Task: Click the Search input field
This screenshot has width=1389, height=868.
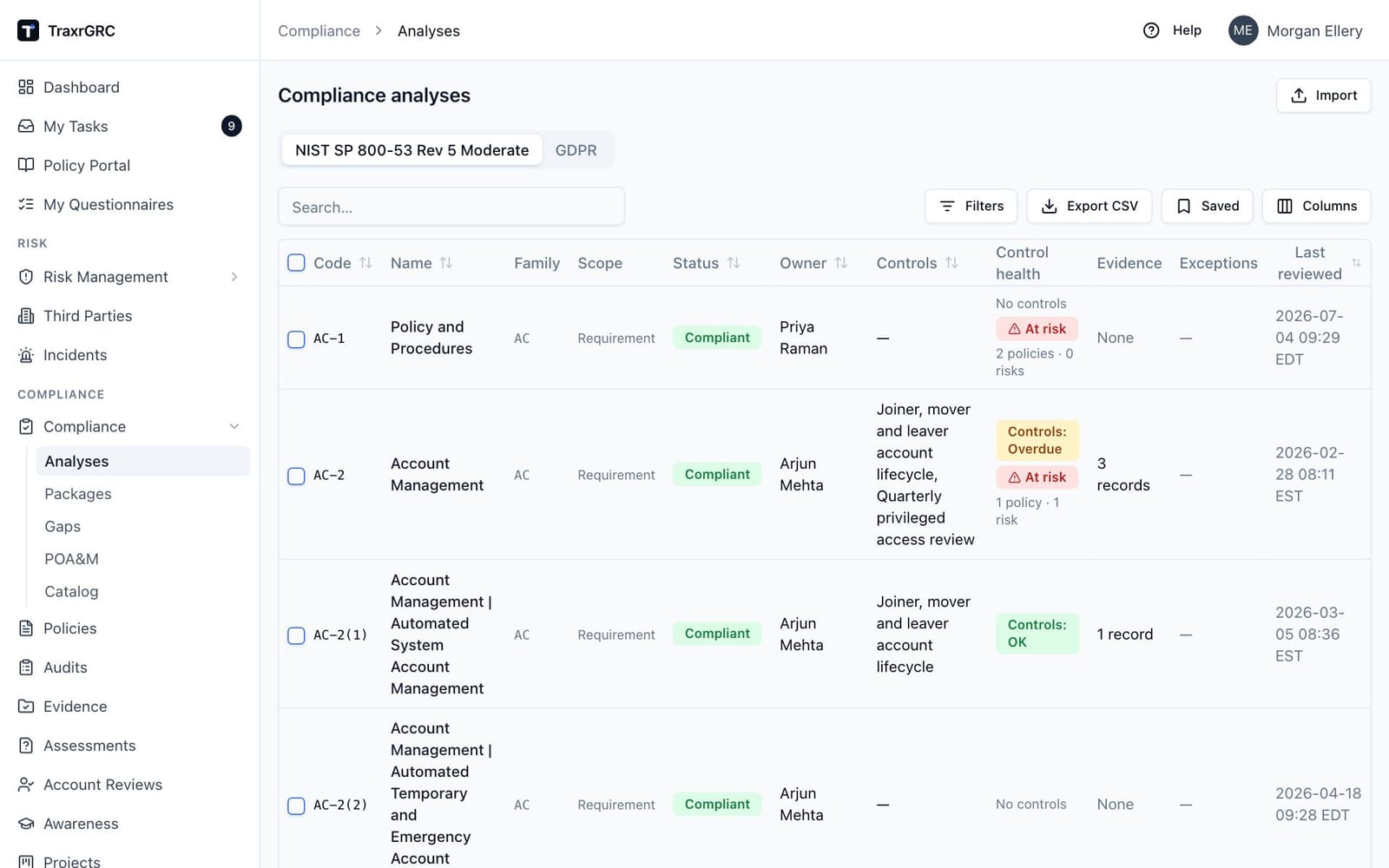Action: [x=451, y=207]
